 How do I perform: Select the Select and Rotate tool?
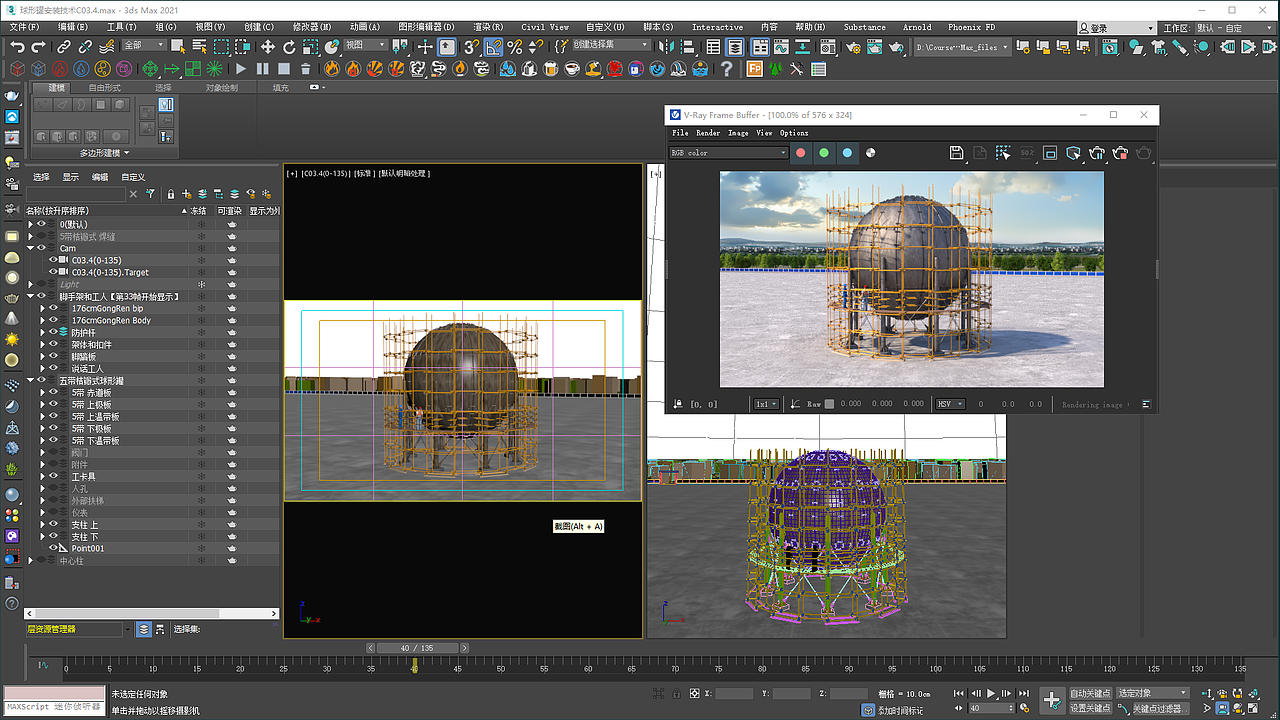click(x=290, y=46)
